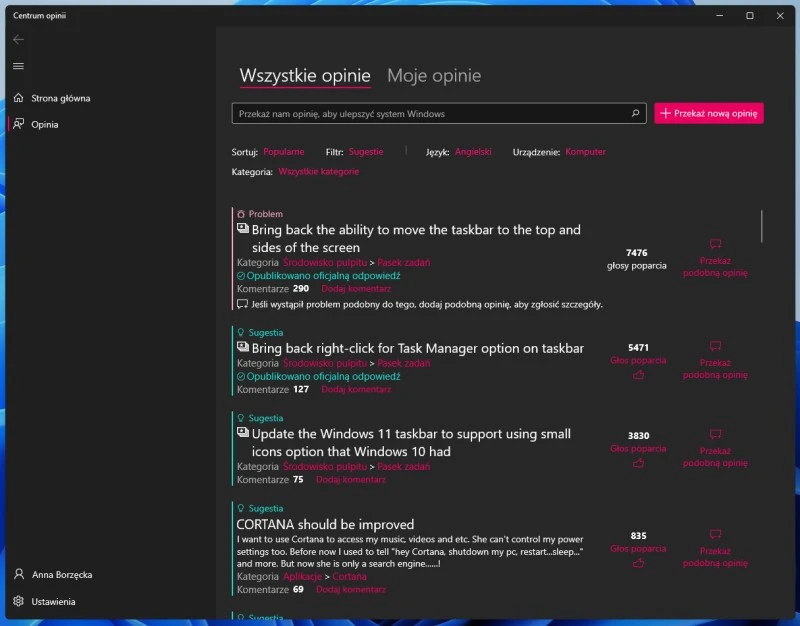Switch to Moje opinie tab
The image size is (800, 626).
click(x=433, y=75)
